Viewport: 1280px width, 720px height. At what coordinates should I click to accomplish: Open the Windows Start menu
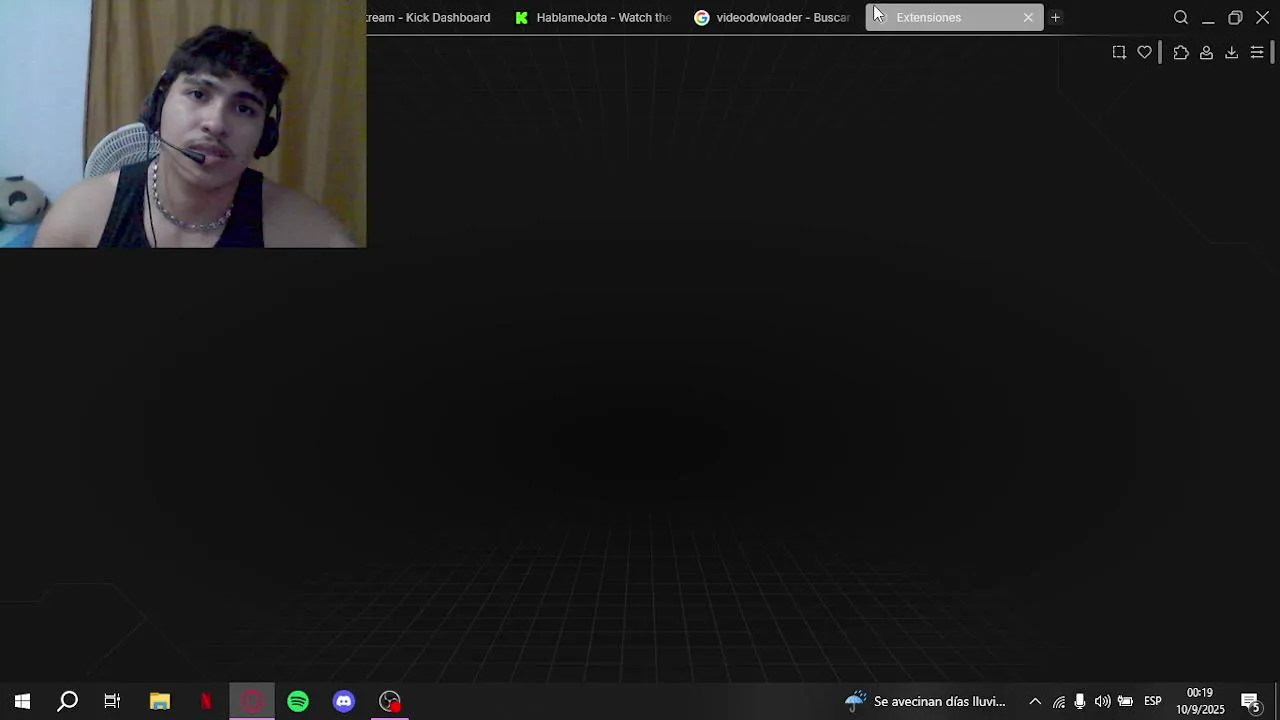click(22, 701)
